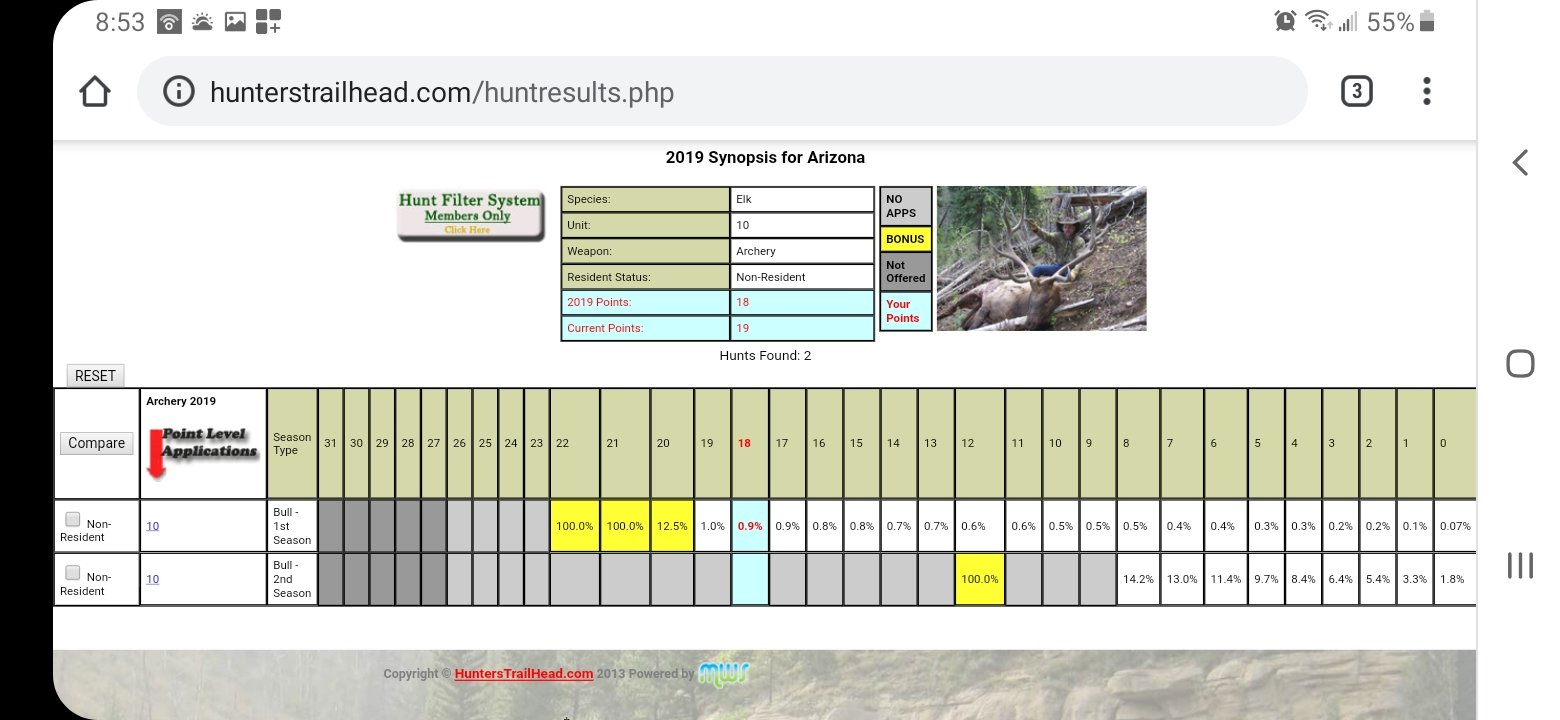Click the MWS powered-by logo
The height and width of the screenshot is (720, 1560).
tap(724, 672)
